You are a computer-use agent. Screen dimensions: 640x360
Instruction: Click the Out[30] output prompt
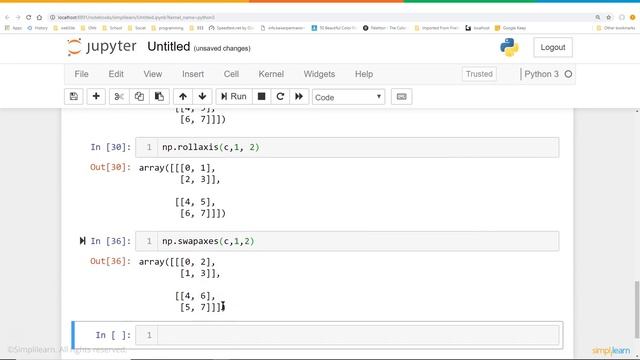tap(111, 167)
